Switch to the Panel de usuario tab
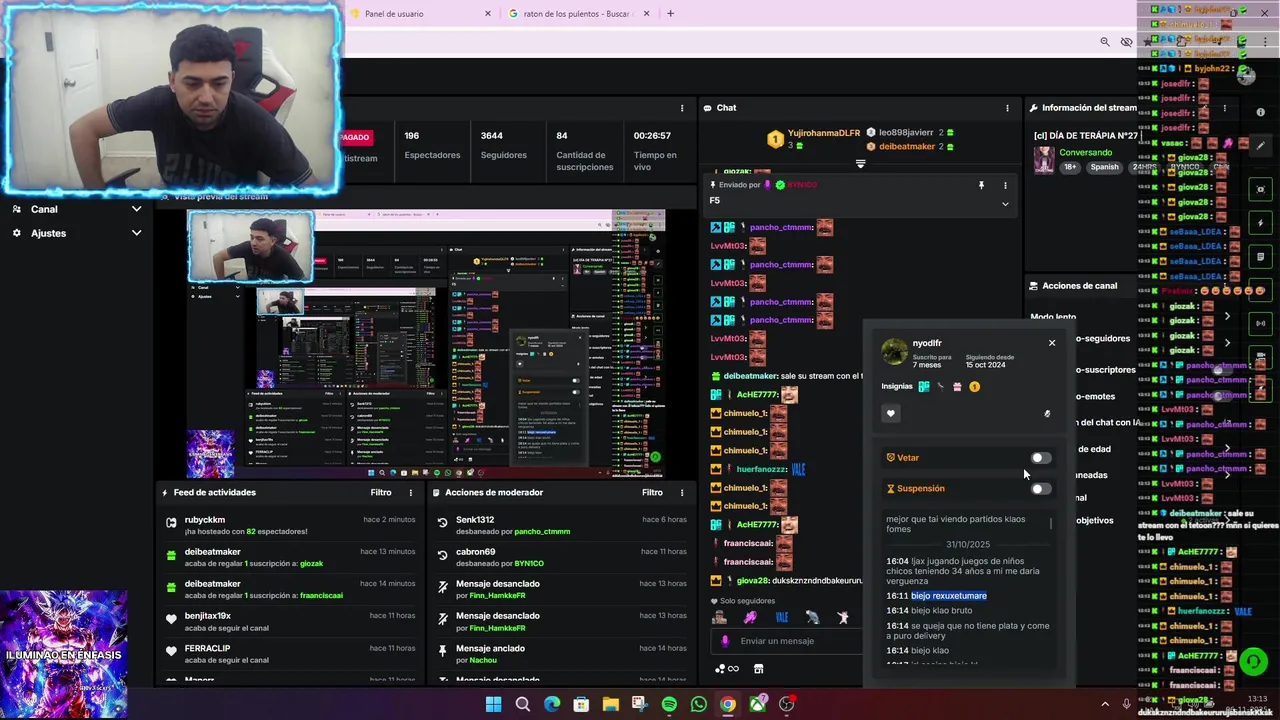1280x720 pixels. point(418,14)
